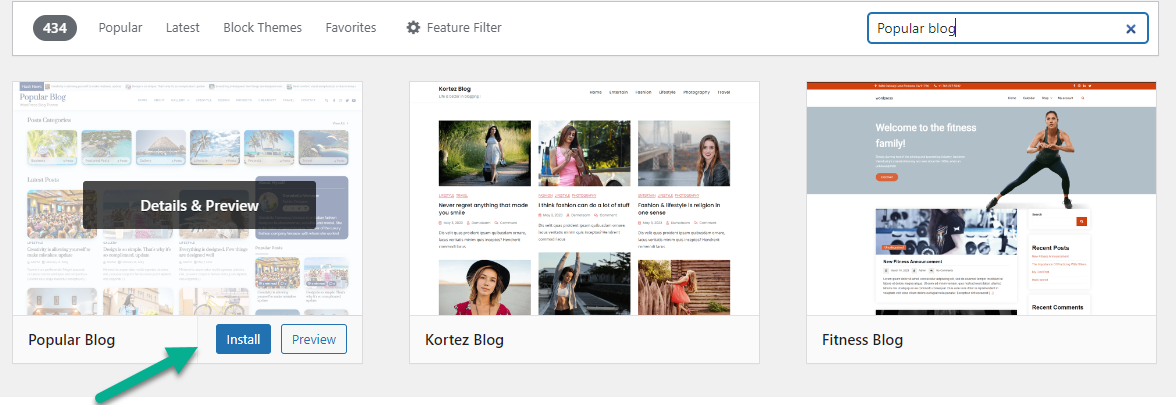Select the Kortez Blog theme name

464,340
